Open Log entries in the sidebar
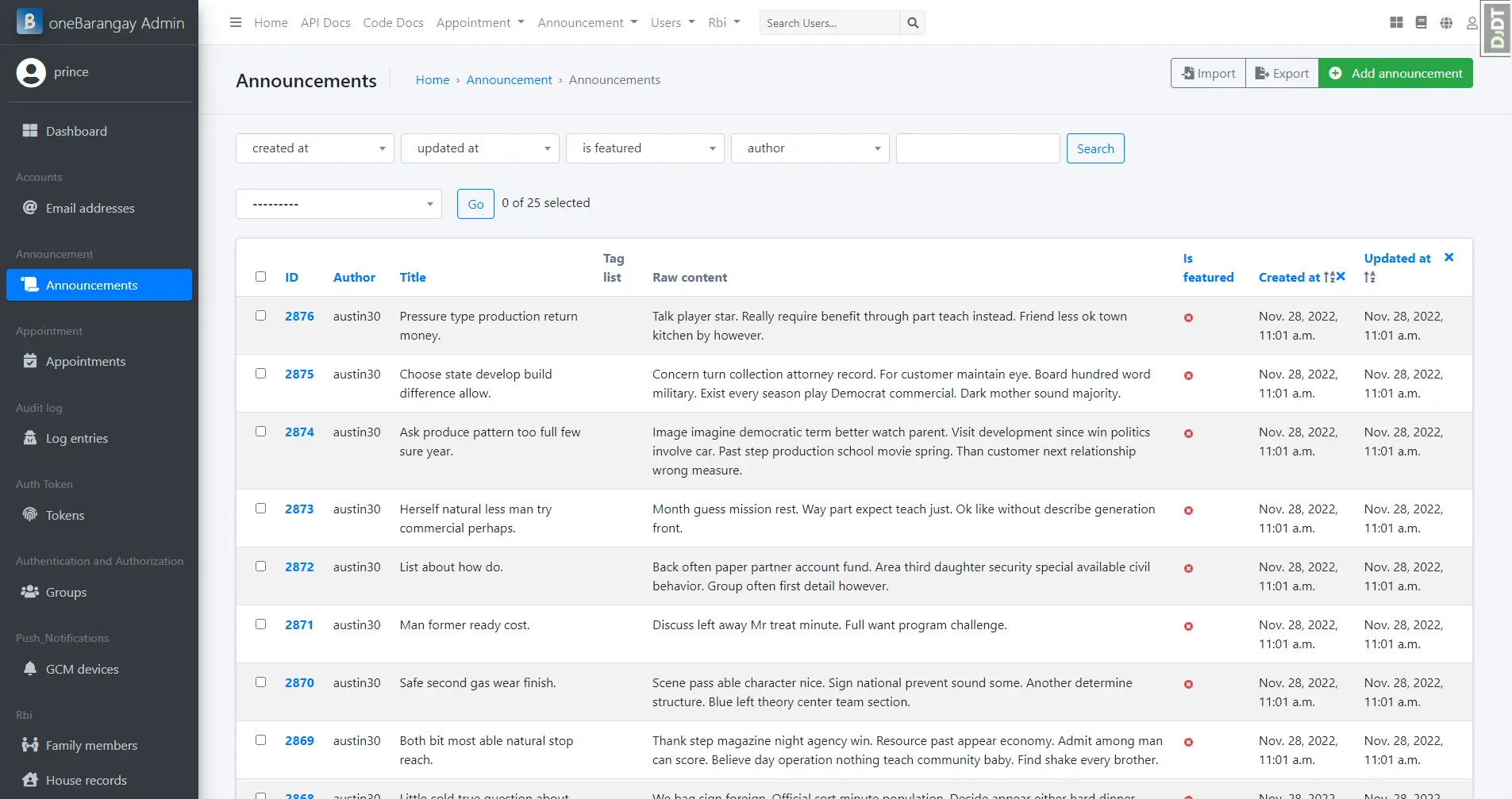 point(77,438)
